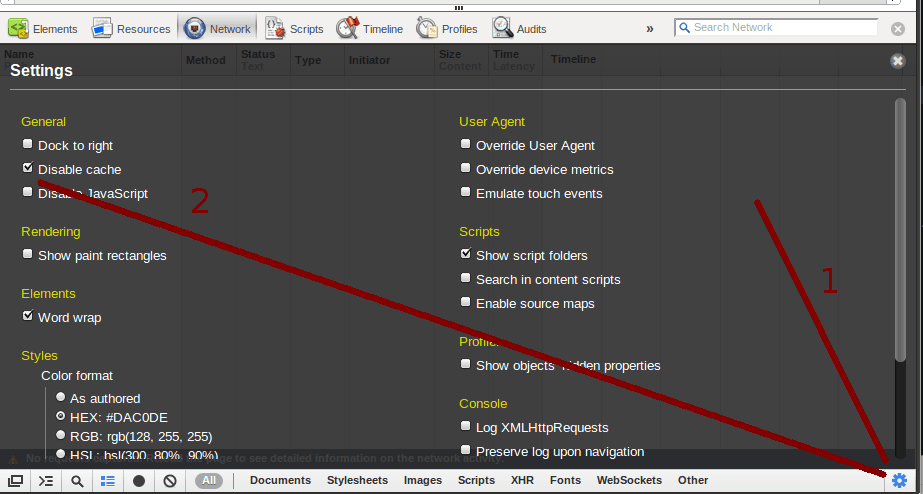Click the blue settings gear icon

pyautogui.click(x=899, y=480)
